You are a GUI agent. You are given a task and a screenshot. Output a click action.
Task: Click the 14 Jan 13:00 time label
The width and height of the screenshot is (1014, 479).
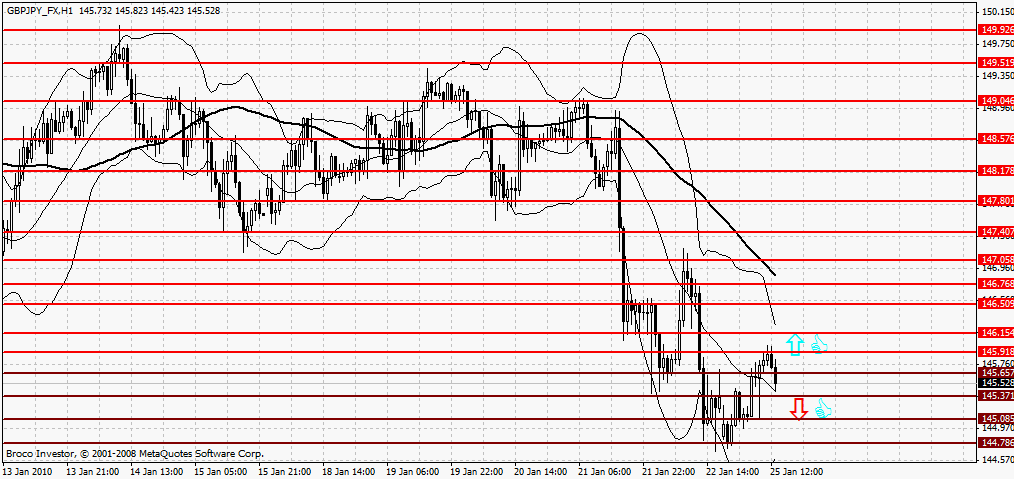point(156,473)
